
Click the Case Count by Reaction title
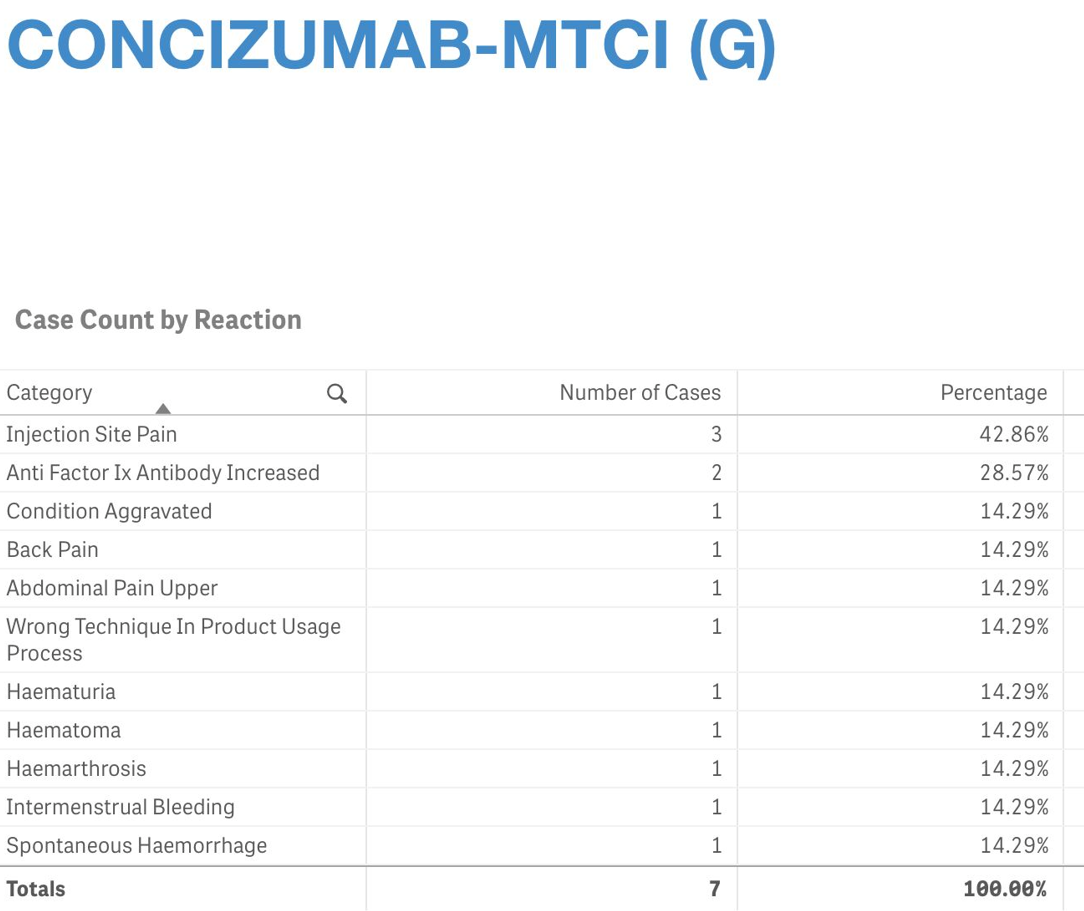(x=158, y=320)
